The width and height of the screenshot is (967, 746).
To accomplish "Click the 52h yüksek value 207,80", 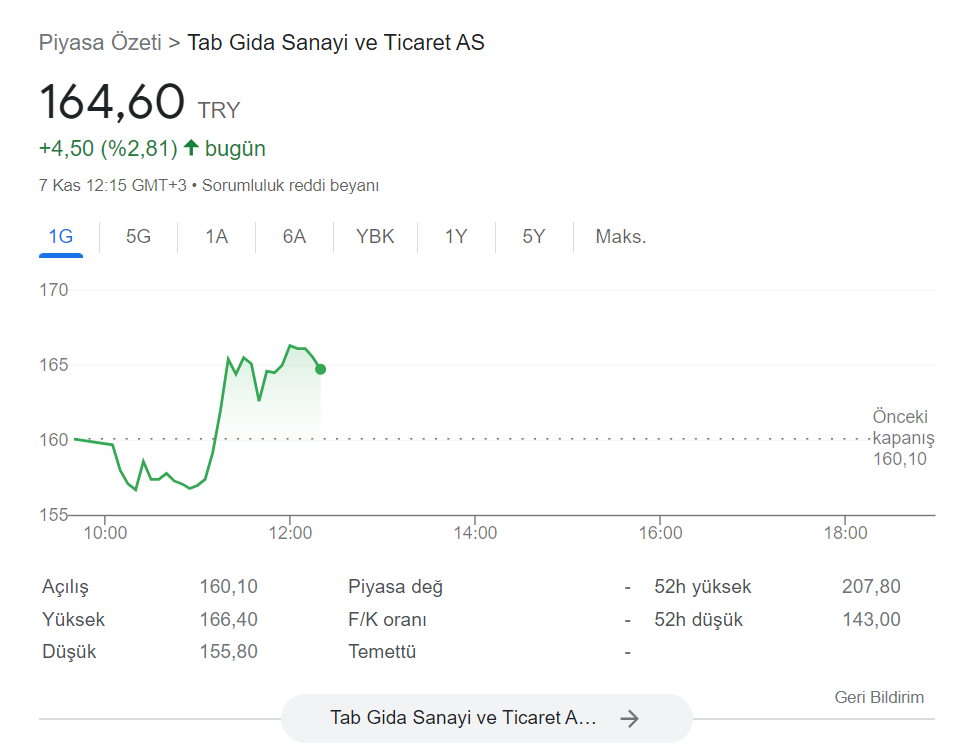I will click(871, 586).
